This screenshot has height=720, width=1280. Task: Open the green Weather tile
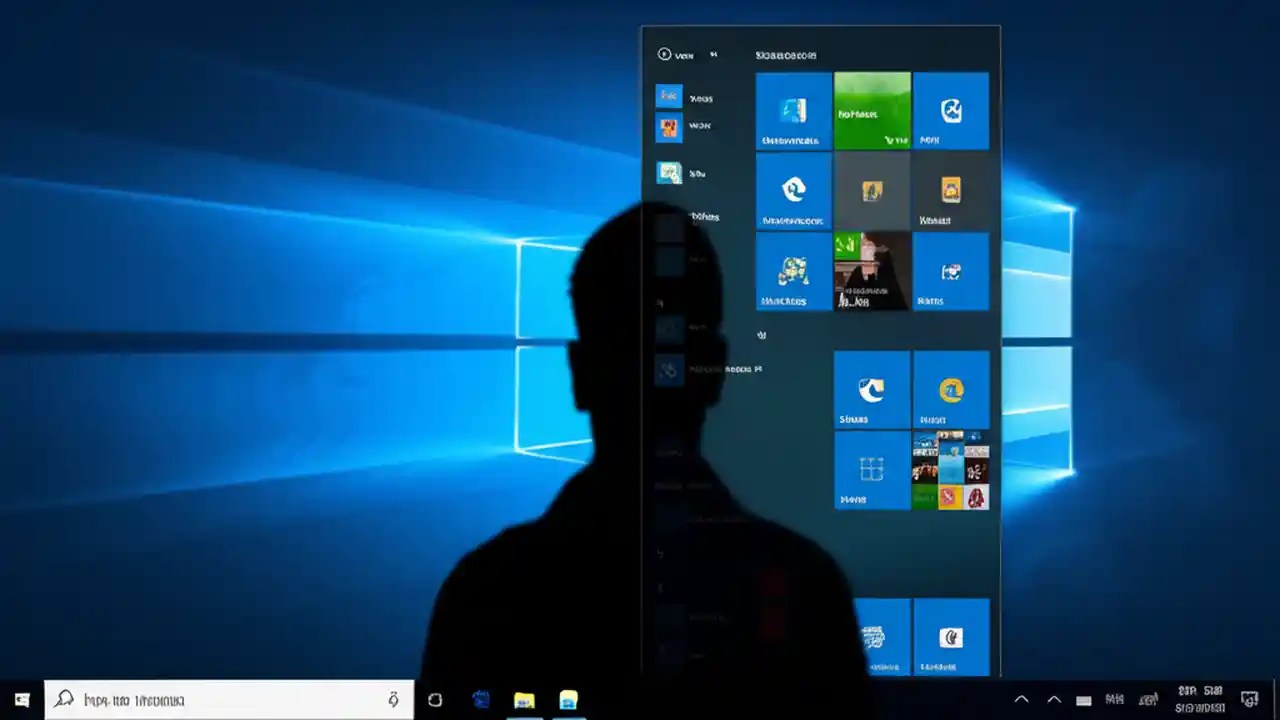(871, 110)
